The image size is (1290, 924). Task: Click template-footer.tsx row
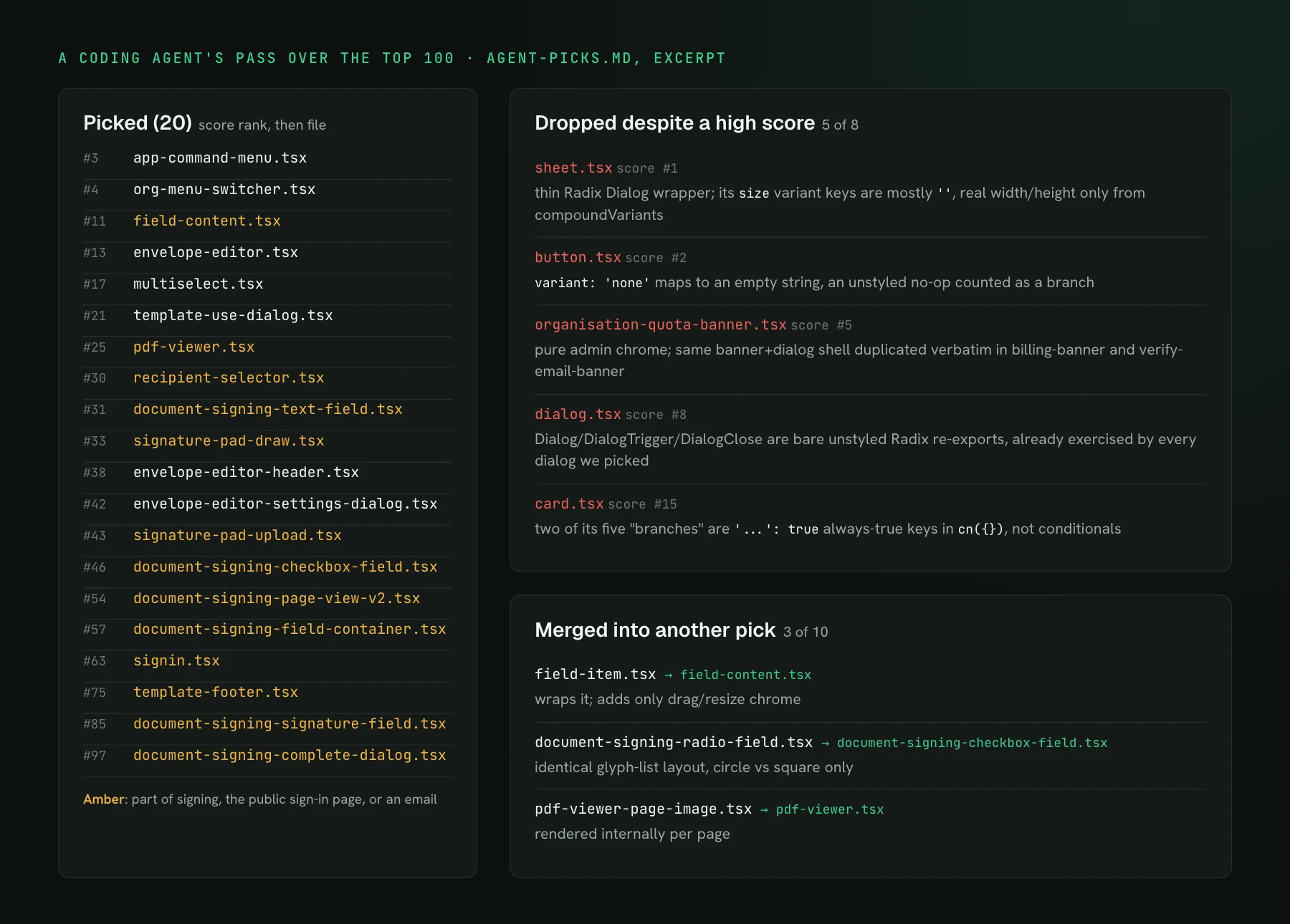(267, 693)
